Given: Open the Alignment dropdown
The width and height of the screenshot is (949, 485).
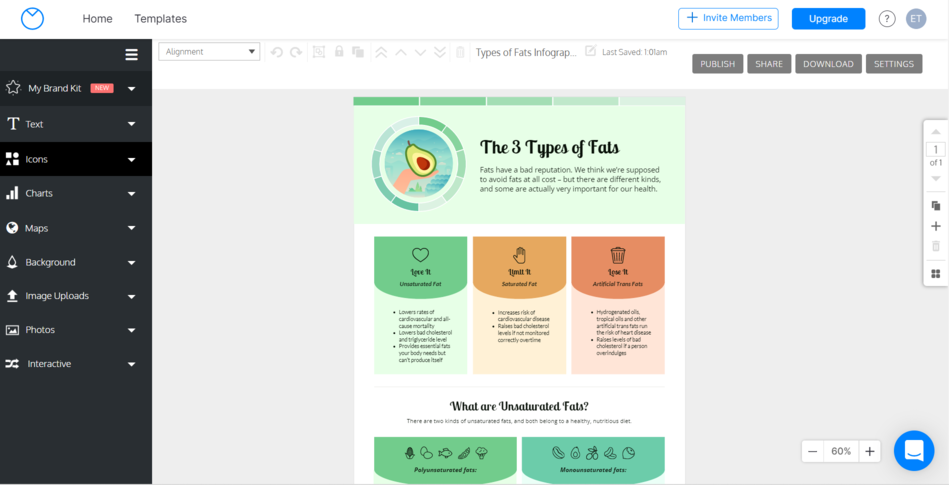Looking at the screenshot, I should click(209, 51).
